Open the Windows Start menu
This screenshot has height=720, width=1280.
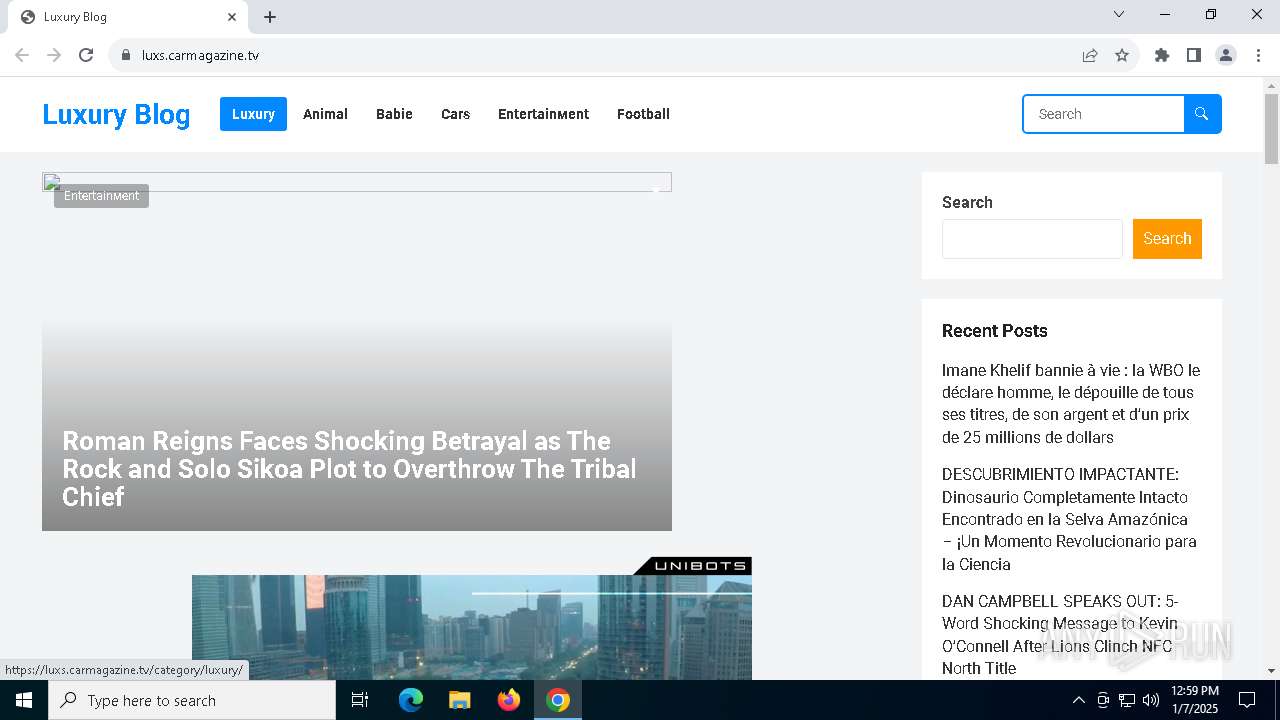24,700
